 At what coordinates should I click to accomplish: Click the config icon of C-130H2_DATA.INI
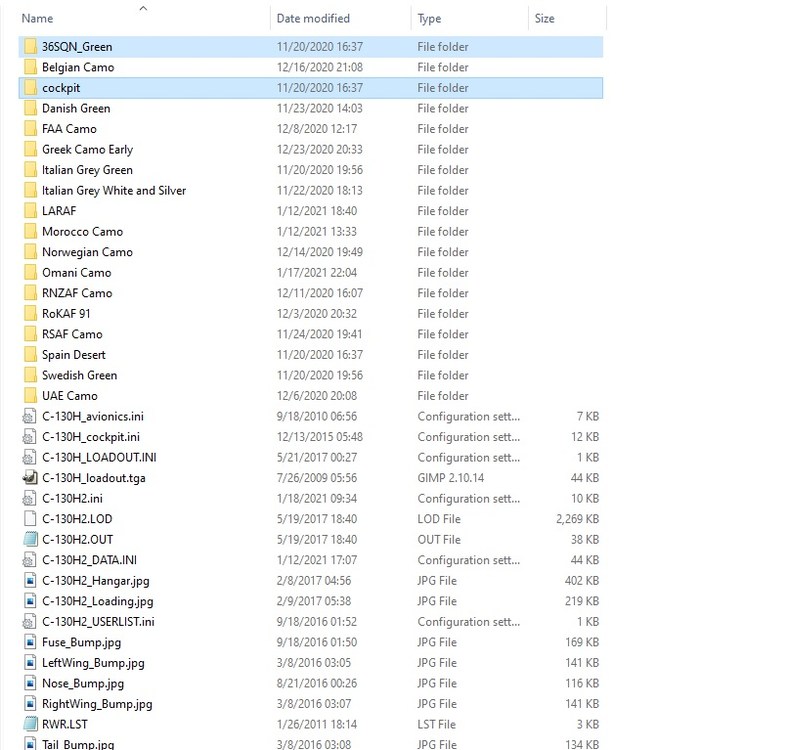tap(30, 560)
